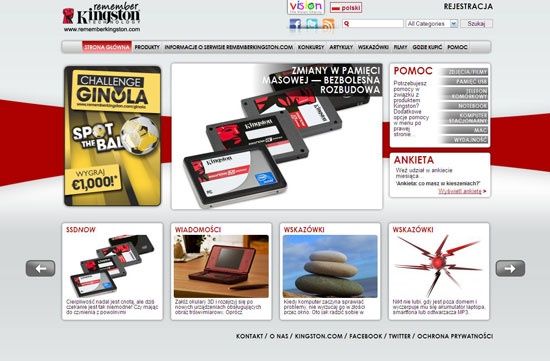This screenshot has width=550, height=361.
Task: Click the SSD drives hero banner
Action: pyautogui.click(x=277, y=136)
